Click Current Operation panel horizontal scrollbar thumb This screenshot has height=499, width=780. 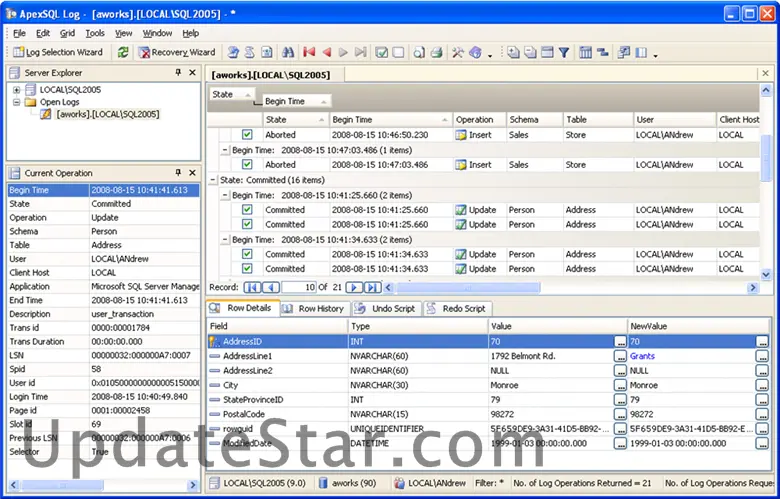coord(63,485)
